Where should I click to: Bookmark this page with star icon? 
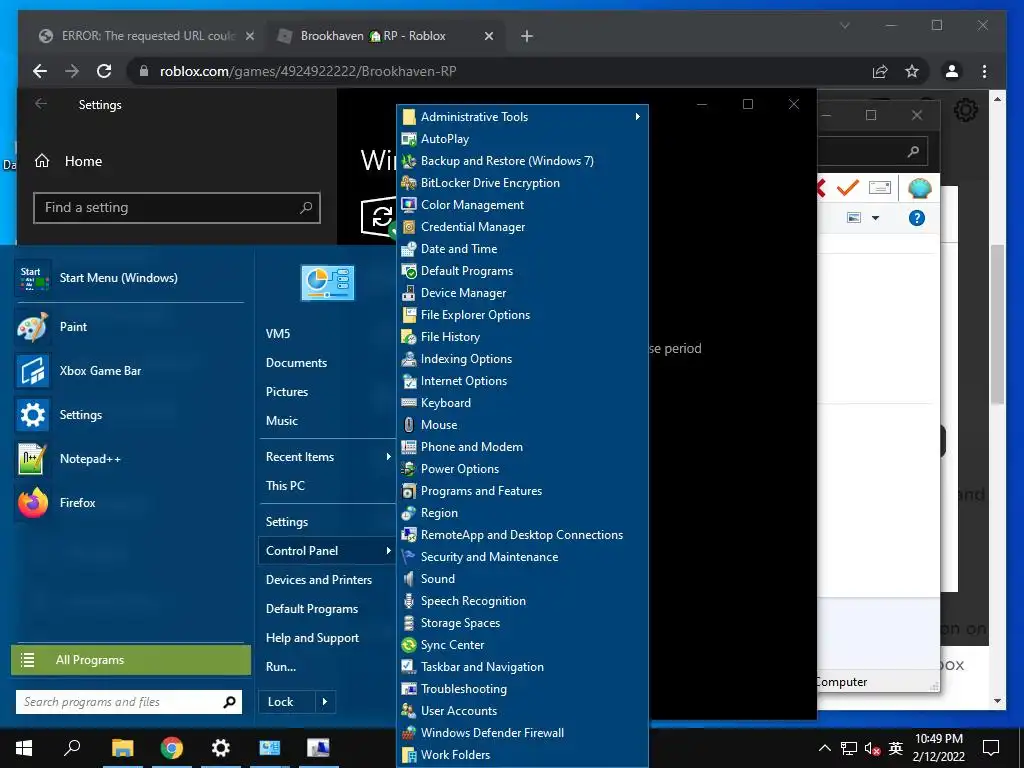point(912,71)
